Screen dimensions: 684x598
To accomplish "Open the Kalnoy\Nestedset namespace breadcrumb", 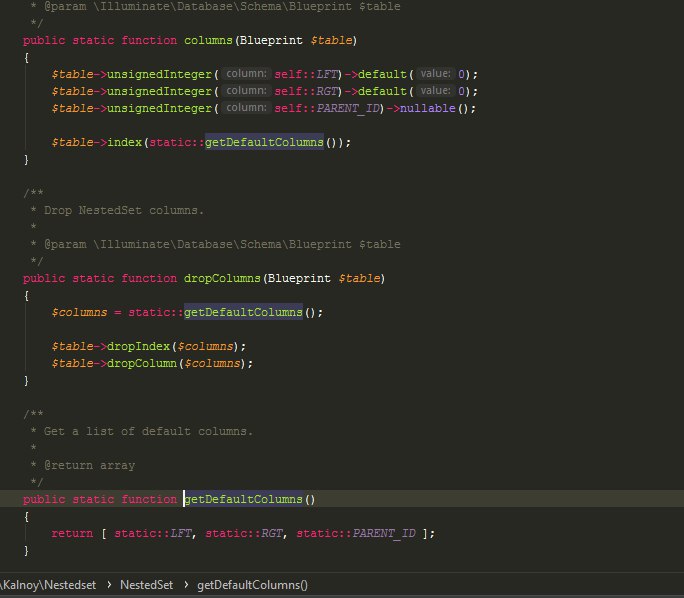I will tap(48, 585).
